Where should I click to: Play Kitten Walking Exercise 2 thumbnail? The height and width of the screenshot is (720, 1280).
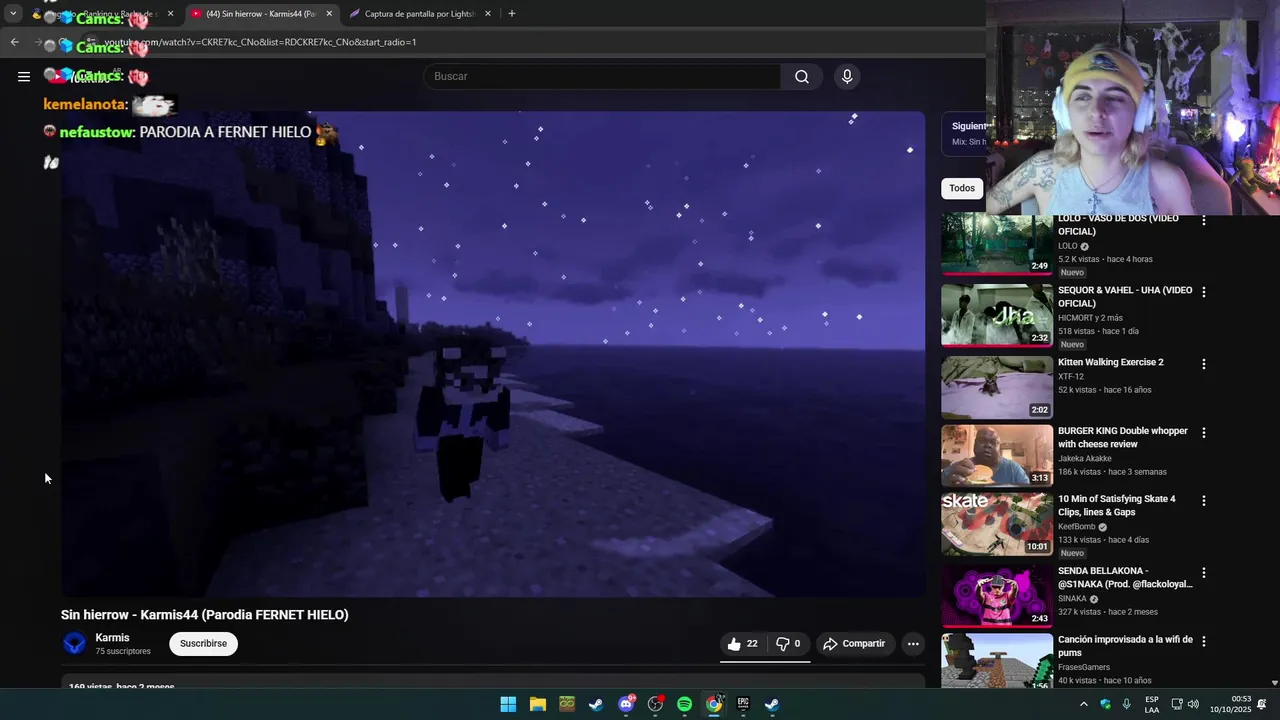click(x=996, y=387)
